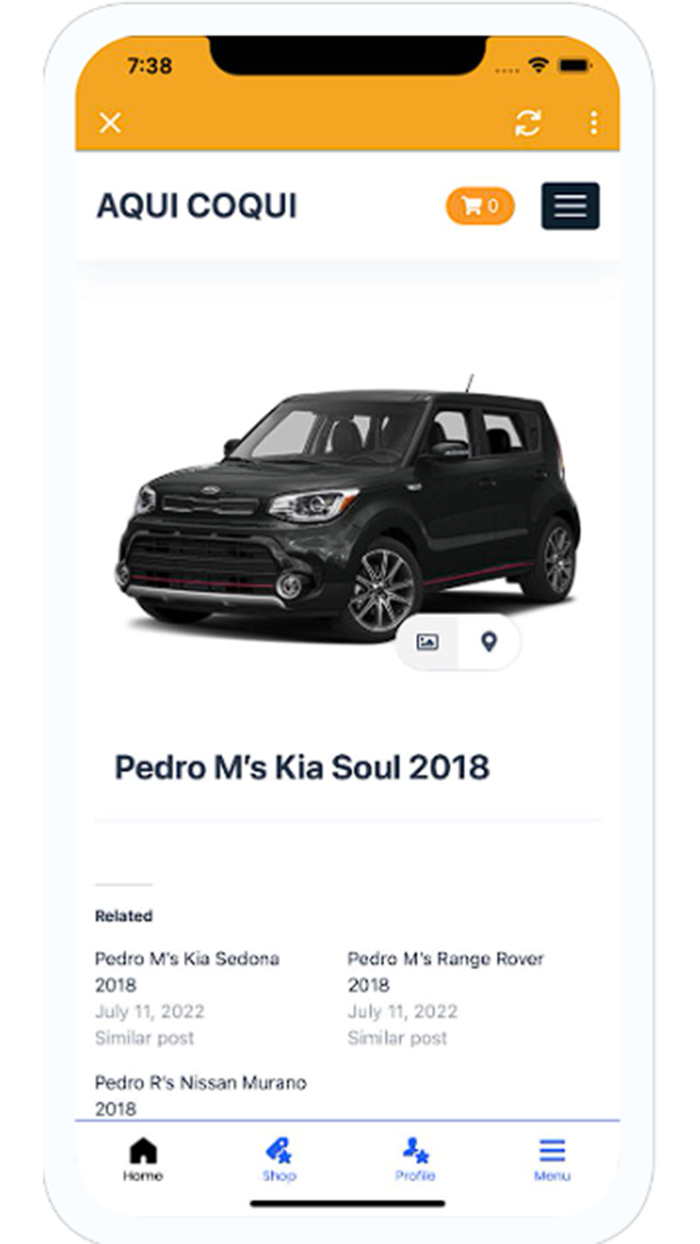Tap the Home icon in bottom navigation
This screenshot has height=1244, width=700.
pyautogui.click(x=142, y=1152)
